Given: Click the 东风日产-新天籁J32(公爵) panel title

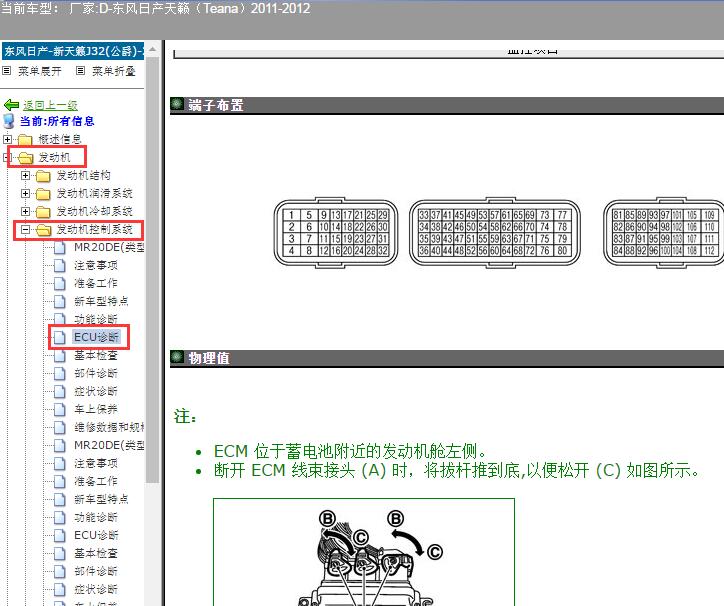Looking at the screenshot, I should [x=73, y=51].
